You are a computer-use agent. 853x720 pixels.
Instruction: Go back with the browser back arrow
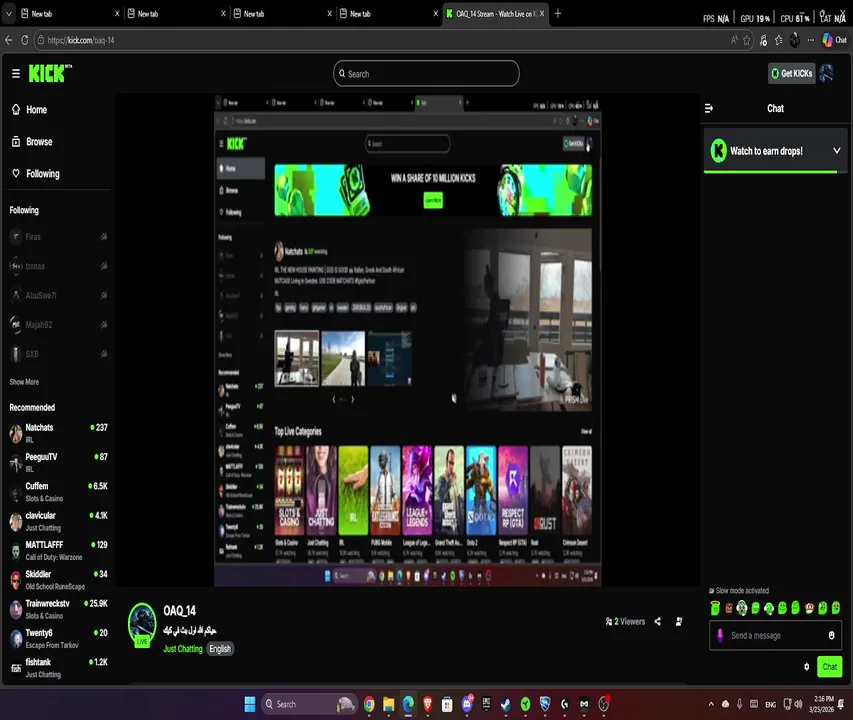coord(8,40)
